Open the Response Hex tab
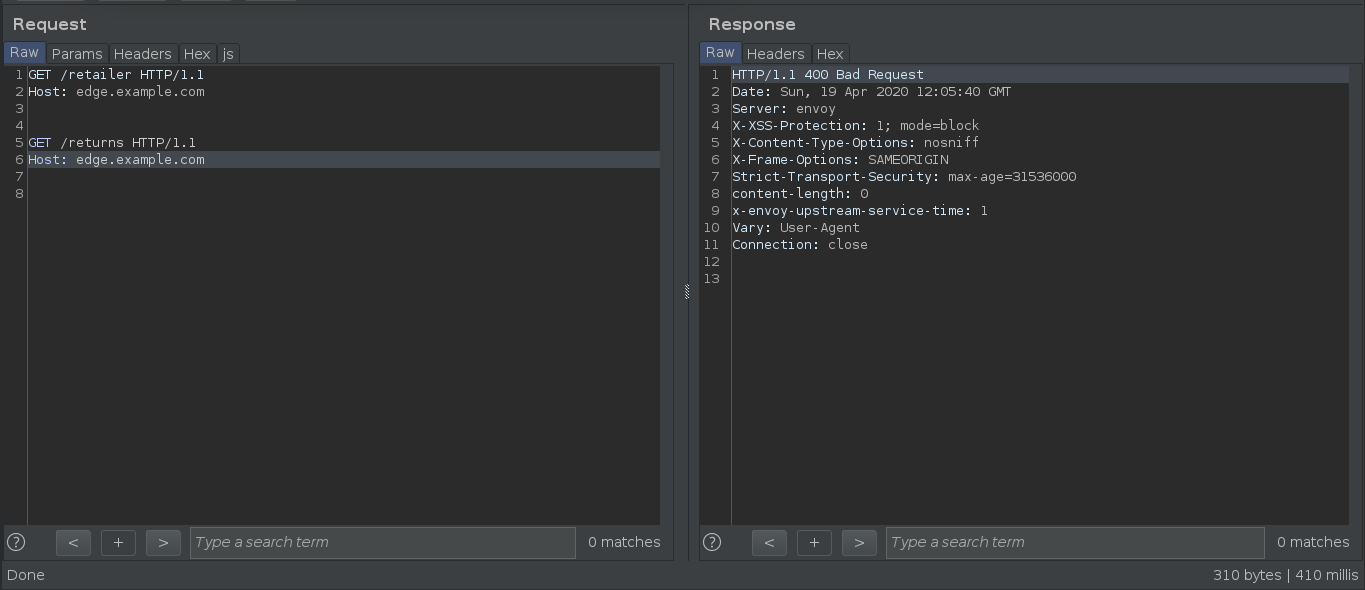Viewport: 1365px width, 590px height. click(x=830, y=54)
